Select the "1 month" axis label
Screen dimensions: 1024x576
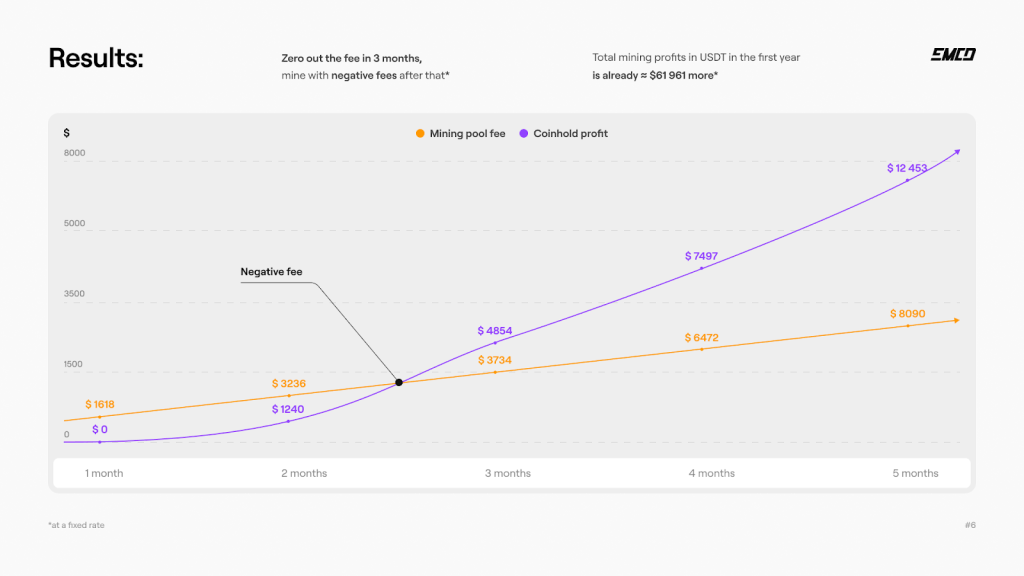[104, 473]
